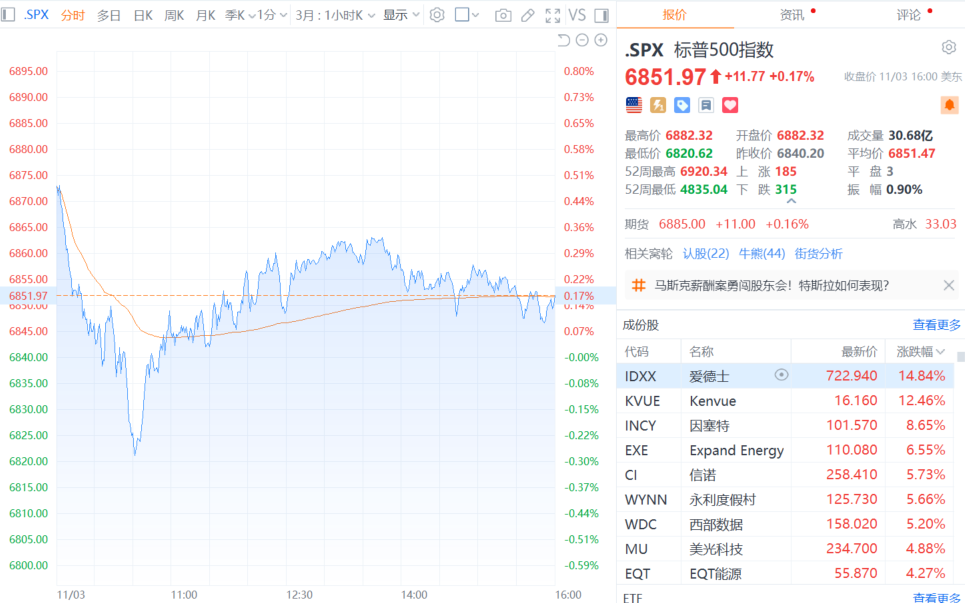Screen dimensions: 965x603
Task: Click the target icon in IDXX row
Action: point(781,375)
